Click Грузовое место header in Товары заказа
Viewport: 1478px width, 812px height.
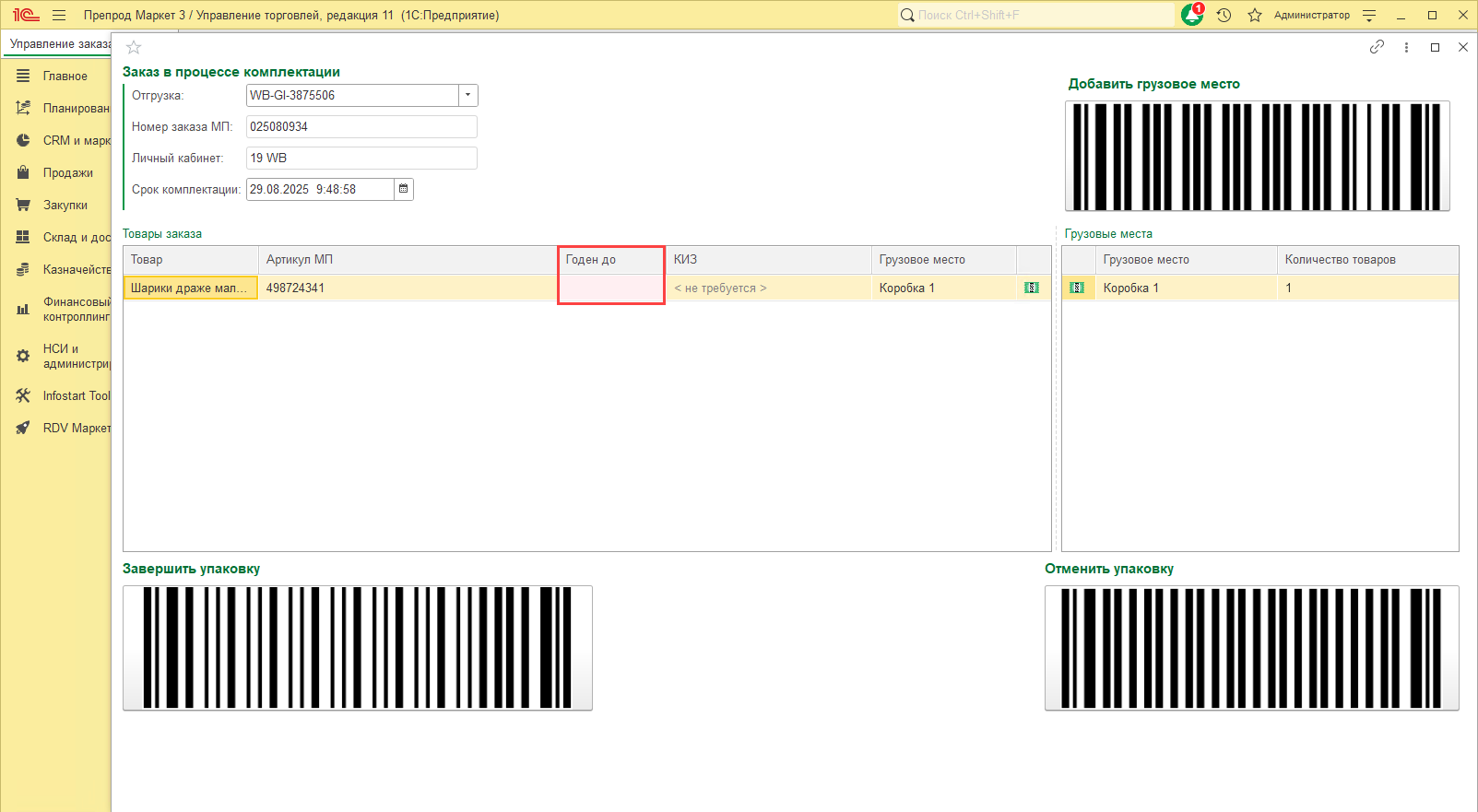tap(944, 260)
